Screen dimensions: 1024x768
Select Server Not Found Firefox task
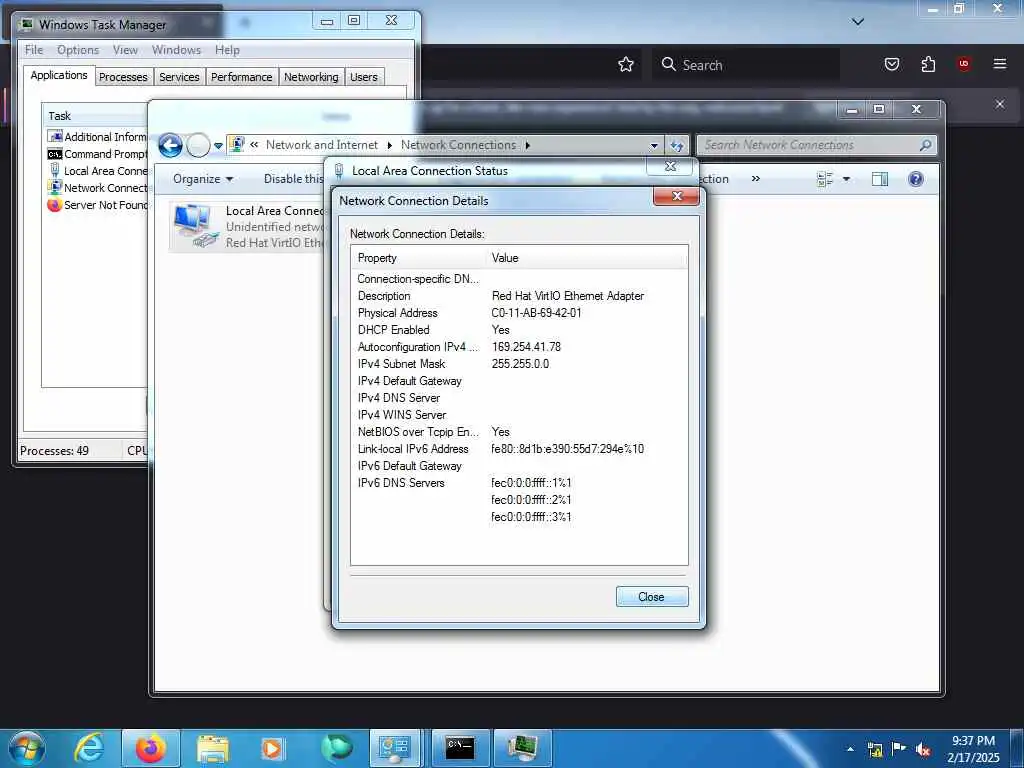tap(97, 205)
